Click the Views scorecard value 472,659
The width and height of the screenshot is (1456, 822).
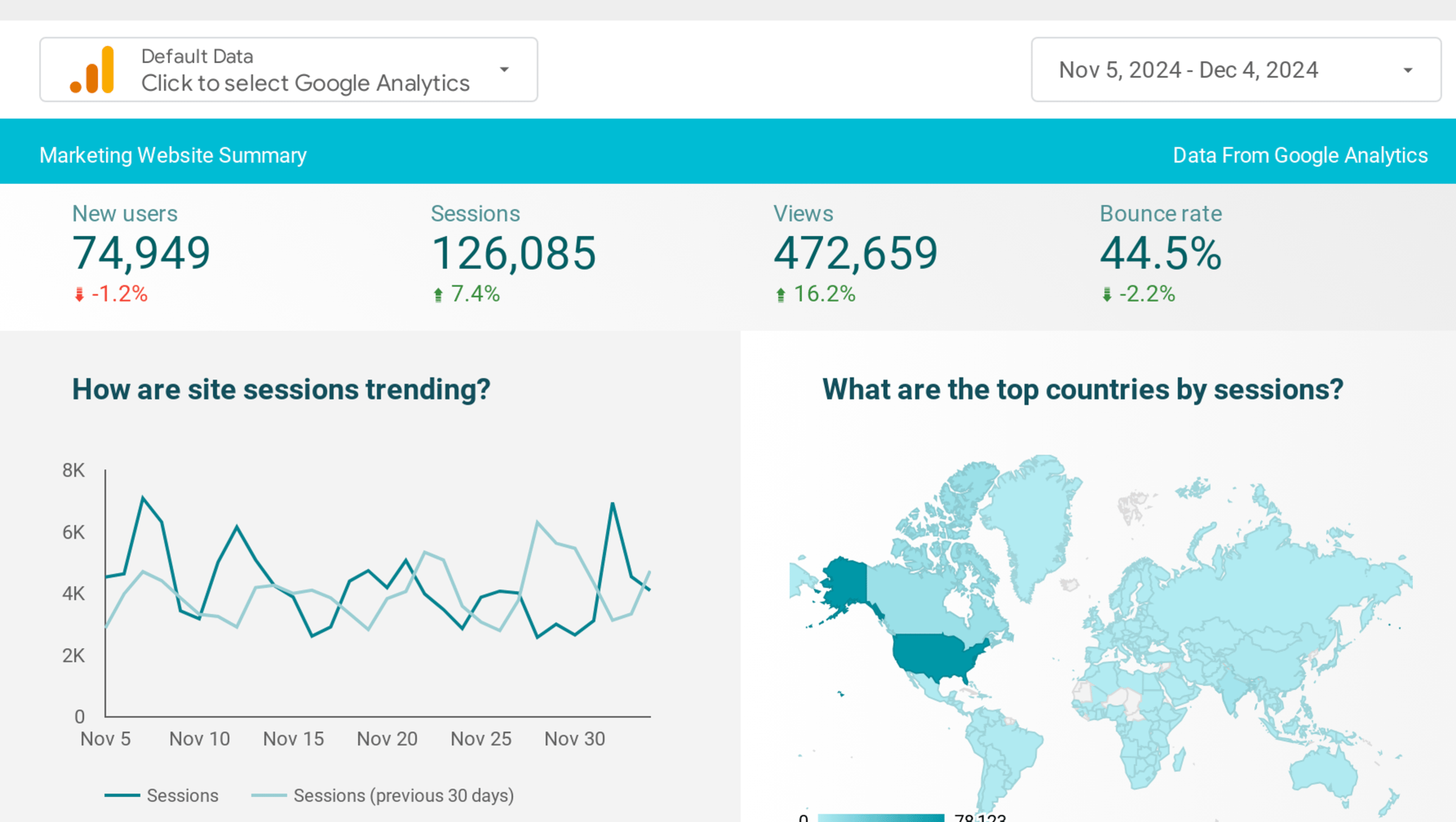(x=855, y=253)
